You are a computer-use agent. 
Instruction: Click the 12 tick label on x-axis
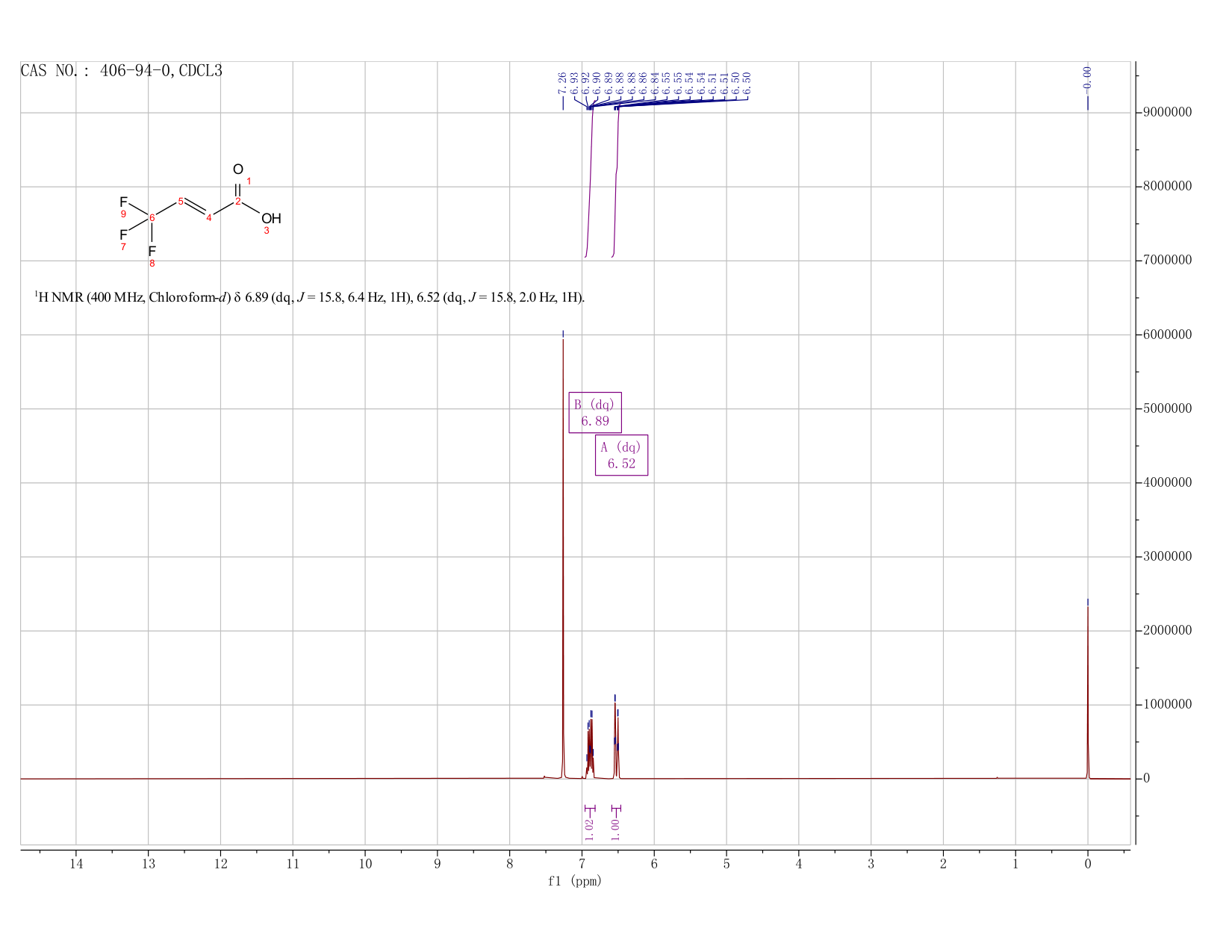220,864
